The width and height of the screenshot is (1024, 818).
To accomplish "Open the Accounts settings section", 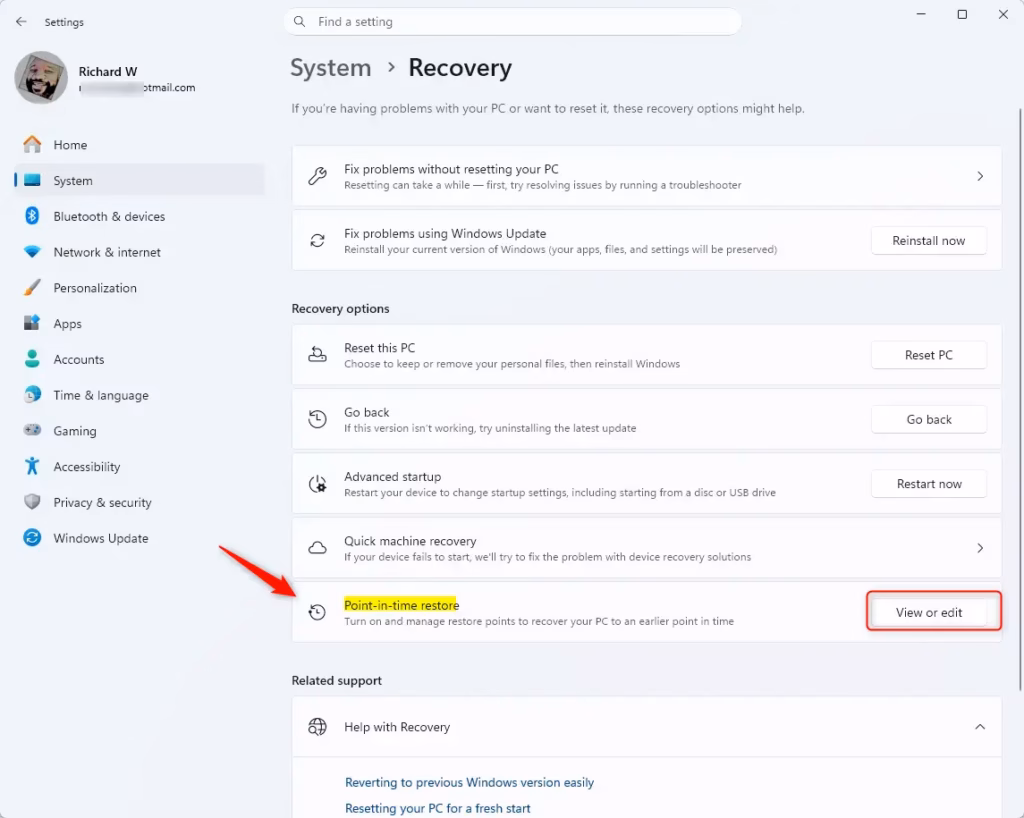I will click(140, 360).
